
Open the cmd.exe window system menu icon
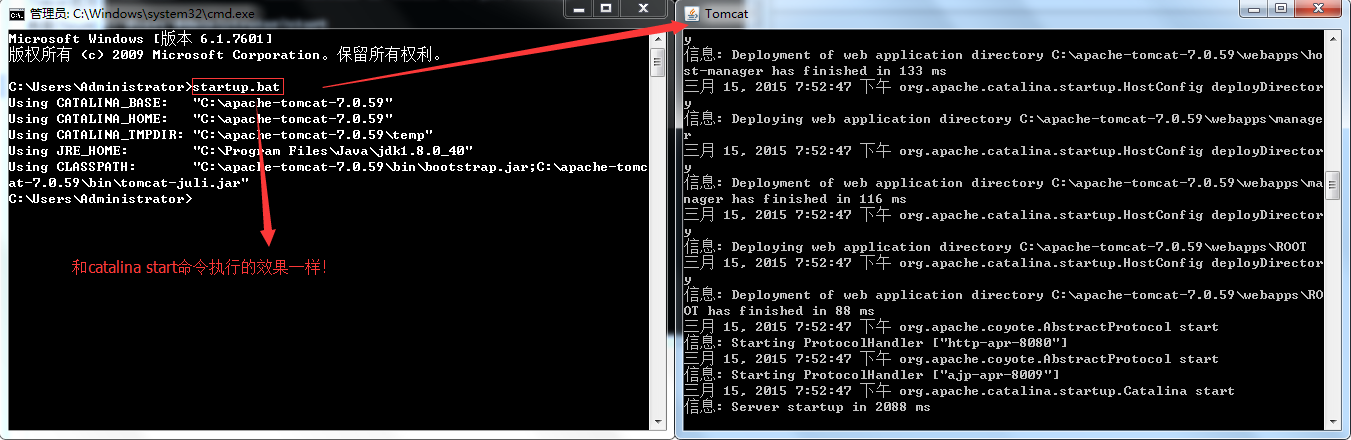point(14,13)
